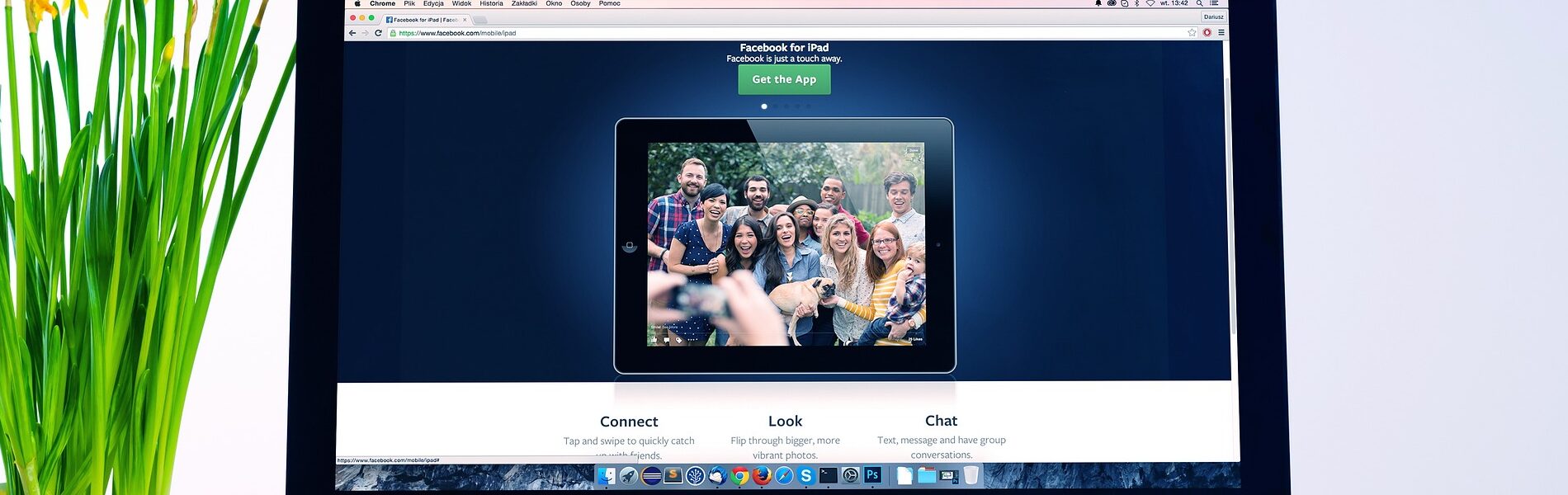Image resolution: width=1568 pixels, height=495 pixels.
Task: Toggle the Bluetooth menu bar icon
Action: pyautogui.click(x=1136, y=3)
